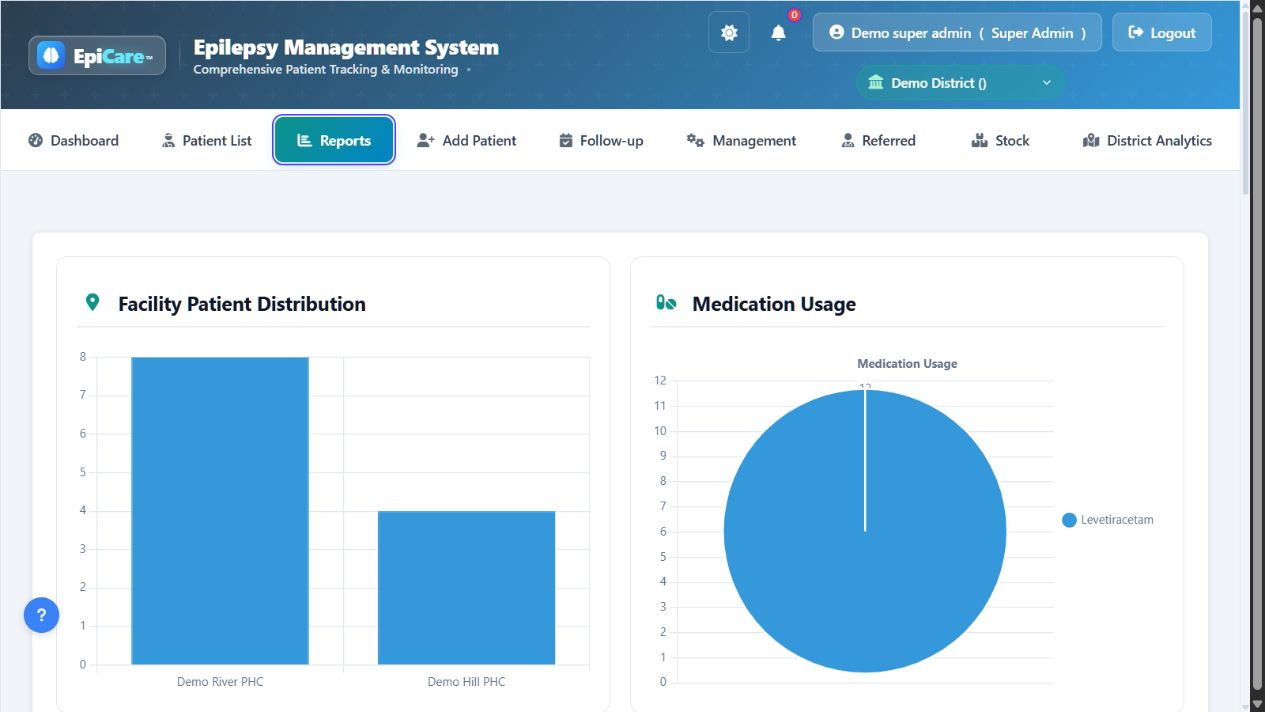Click the scrollbar down arrow
This screenshot has height=712, width=1265.
pos(1258,704)
